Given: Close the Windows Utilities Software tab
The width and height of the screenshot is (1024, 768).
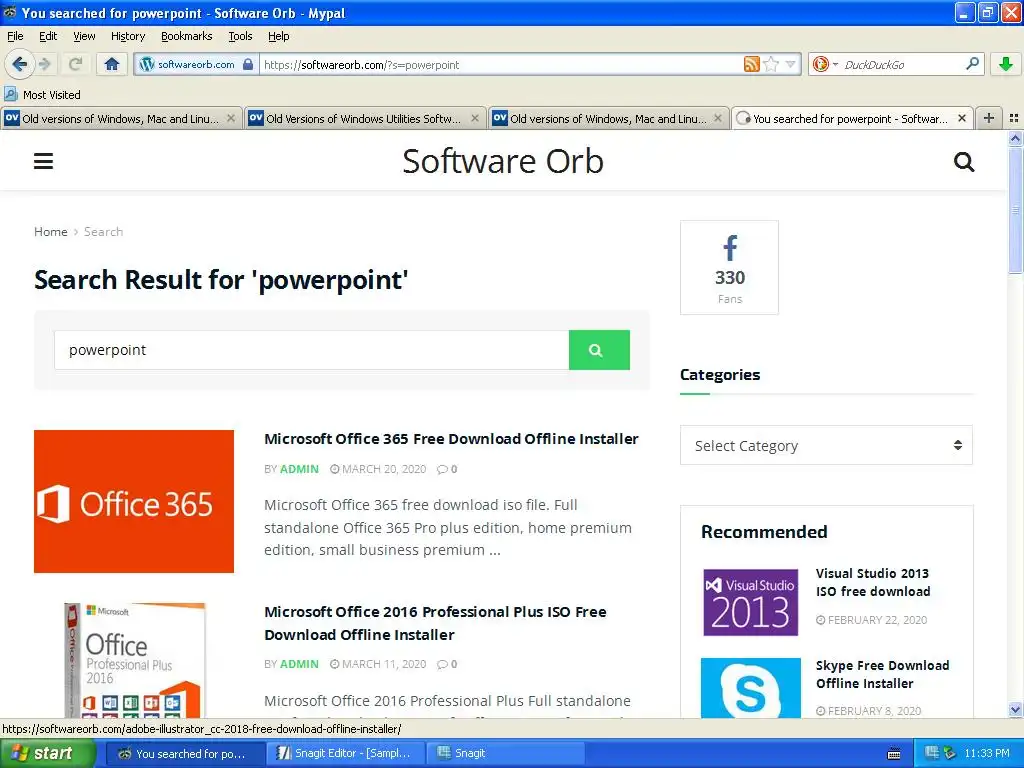Looking at the screenshot, I should pyautogui.click(x=475, y=118).
